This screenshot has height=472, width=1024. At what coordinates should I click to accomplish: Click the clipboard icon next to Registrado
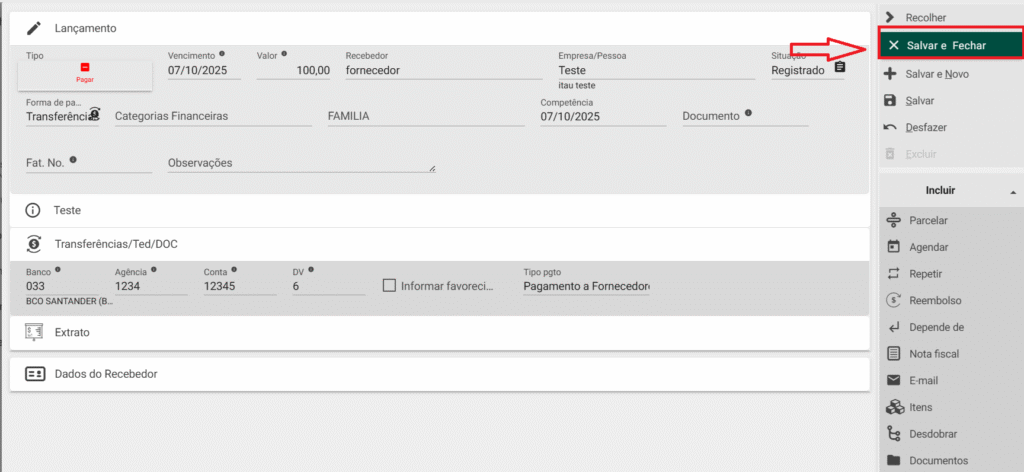pyautogui.click(x=840, y=68)
